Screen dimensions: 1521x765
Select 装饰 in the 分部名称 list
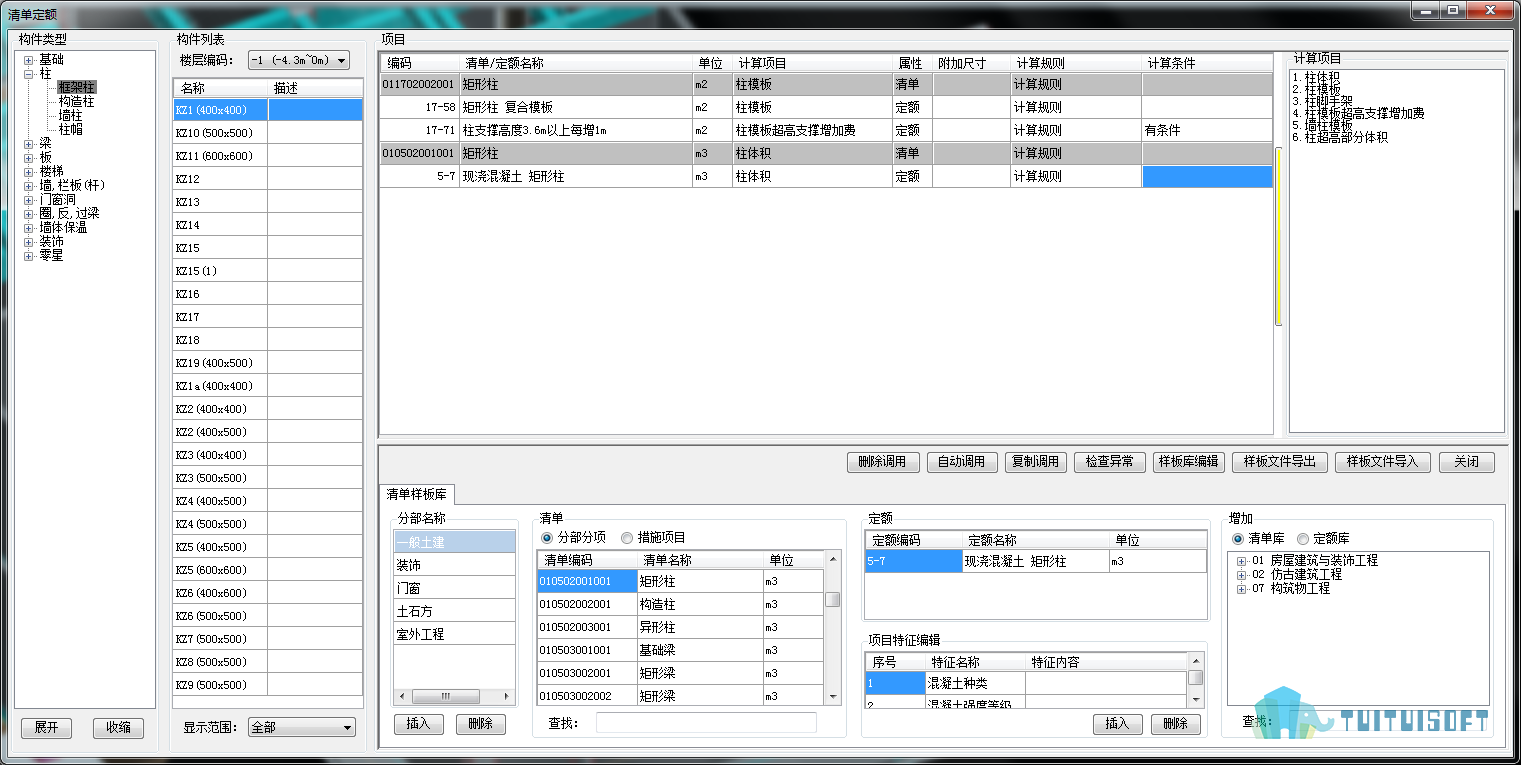pos(455,565)
